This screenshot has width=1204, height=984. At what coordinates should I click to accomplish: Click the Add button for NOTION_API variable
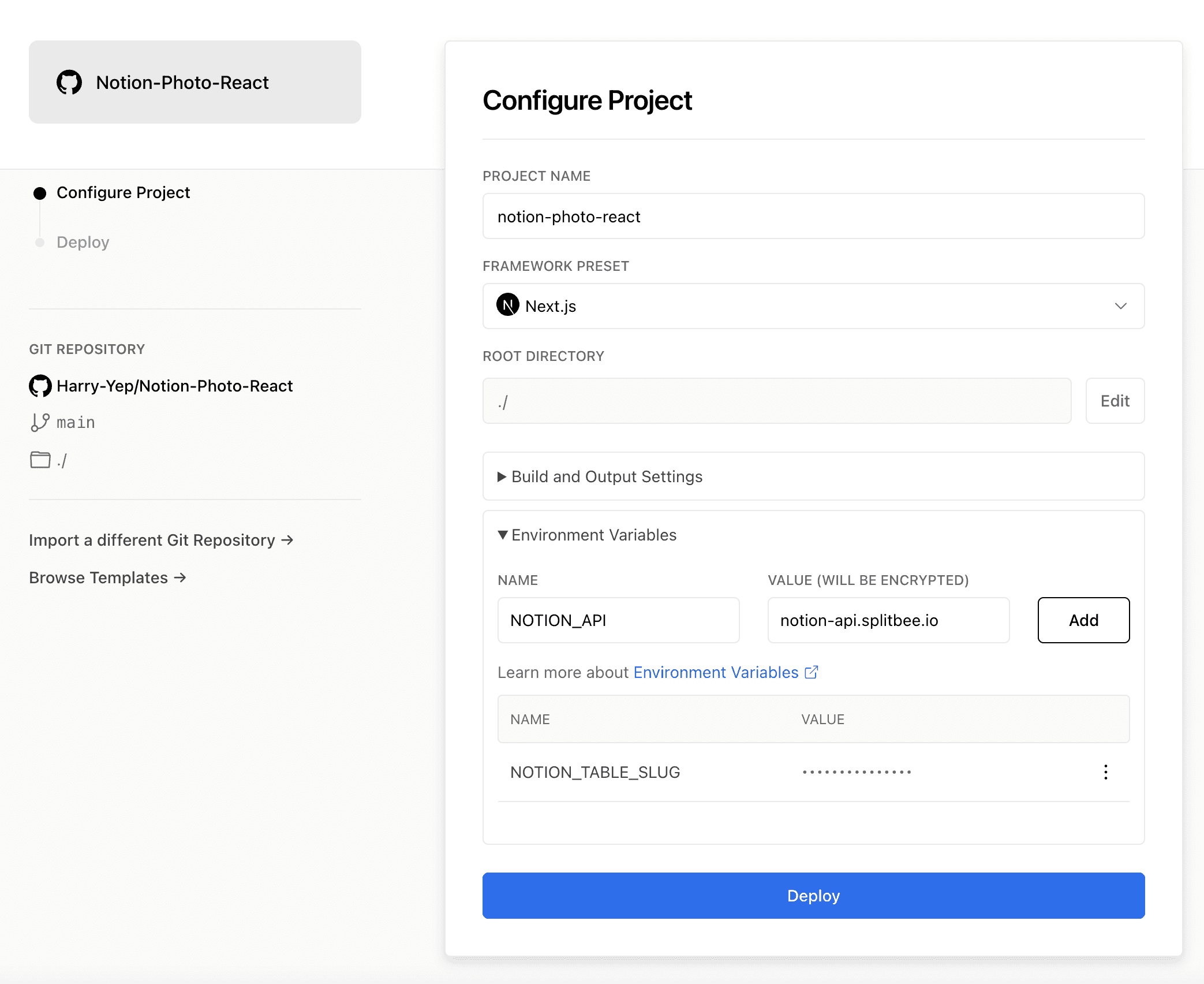point(1083,620)
